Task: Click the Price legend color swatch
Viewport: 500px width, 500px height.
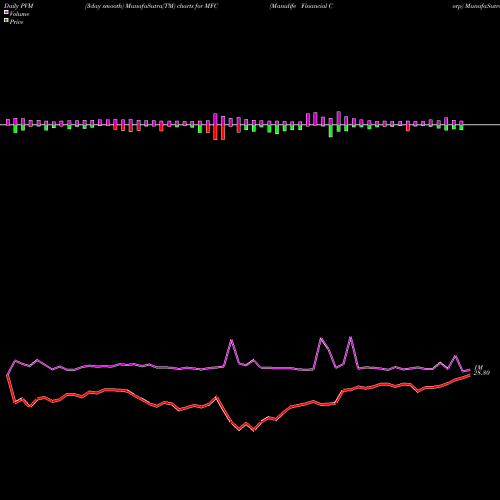Action: (x=6, y=21)
